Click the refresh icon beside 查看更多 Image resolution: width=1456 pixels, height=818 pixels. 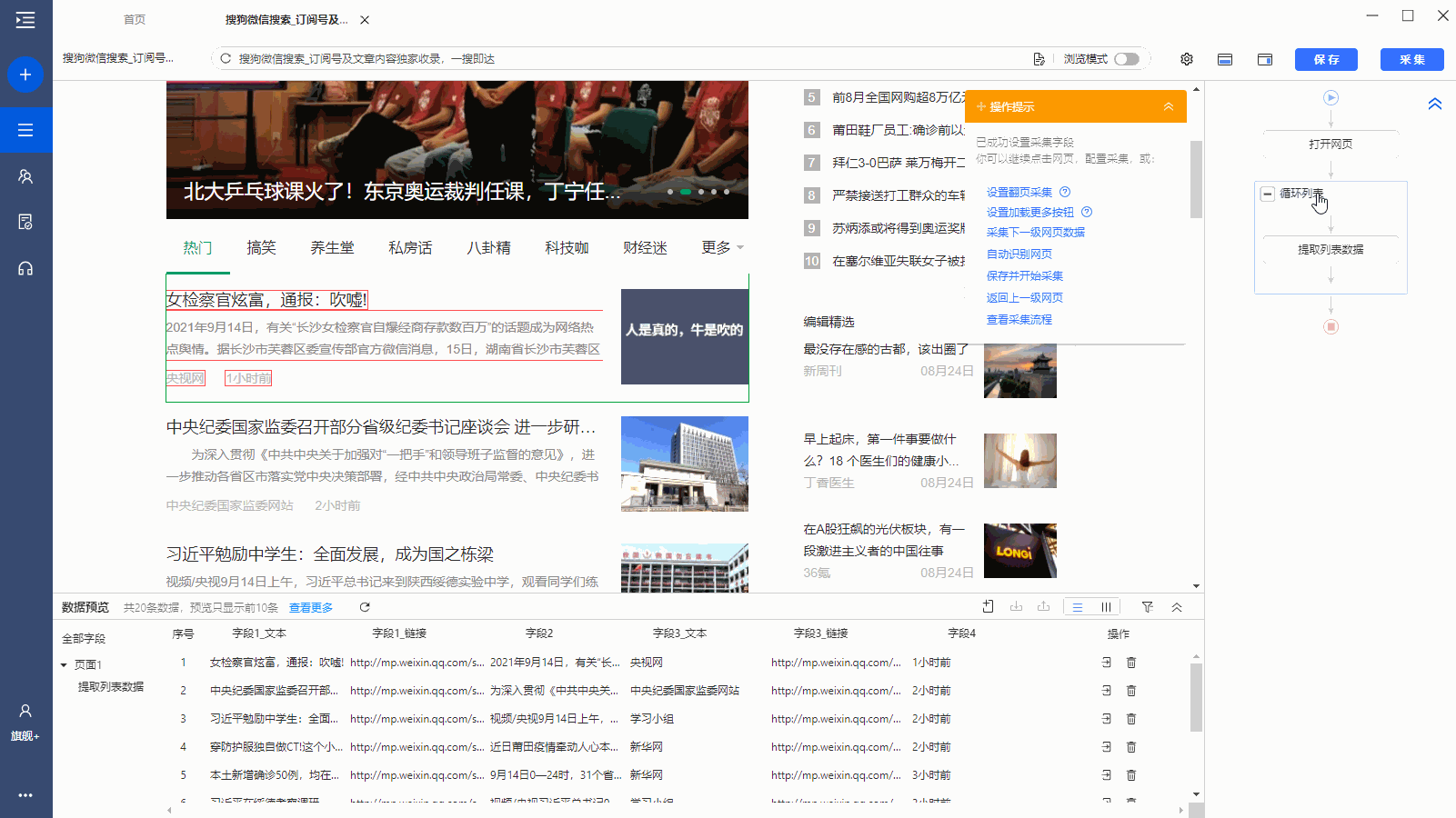(x=365, y=607)
